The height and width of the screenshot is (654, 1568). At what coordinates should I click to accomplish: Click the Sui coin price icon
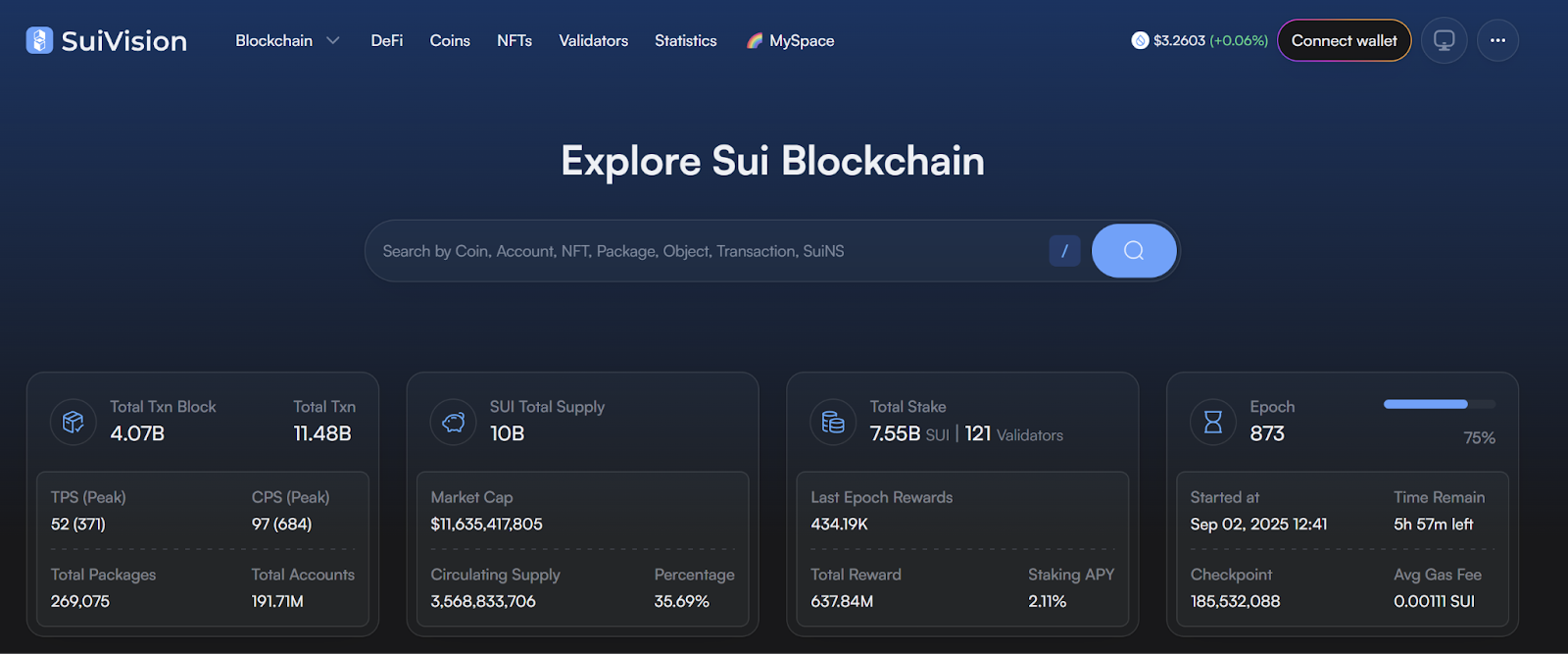(1140, 40)
